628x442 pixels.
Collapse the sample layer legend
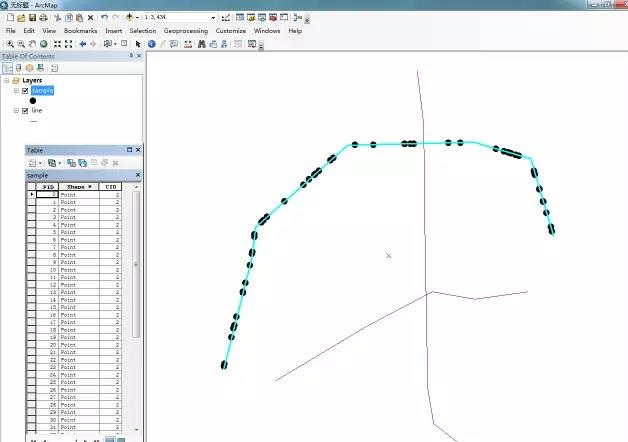pyautogui.click(x=16, y=91)
